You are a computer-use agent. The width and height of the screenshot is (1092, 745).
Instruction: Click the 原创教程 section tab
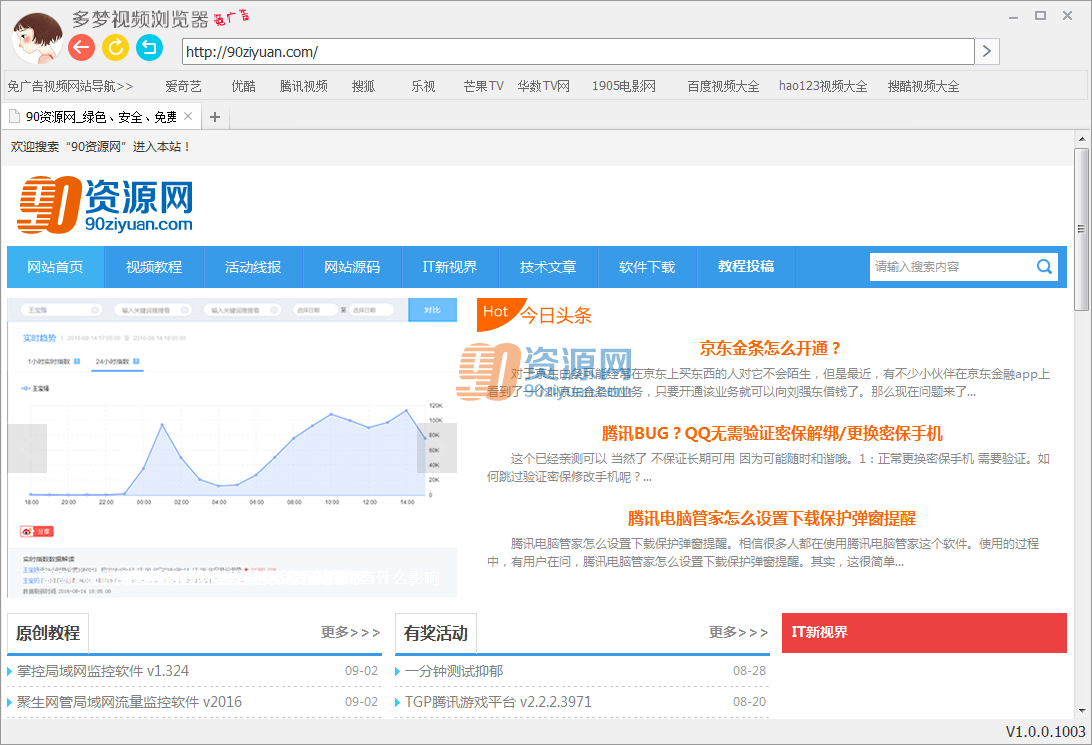48,633
